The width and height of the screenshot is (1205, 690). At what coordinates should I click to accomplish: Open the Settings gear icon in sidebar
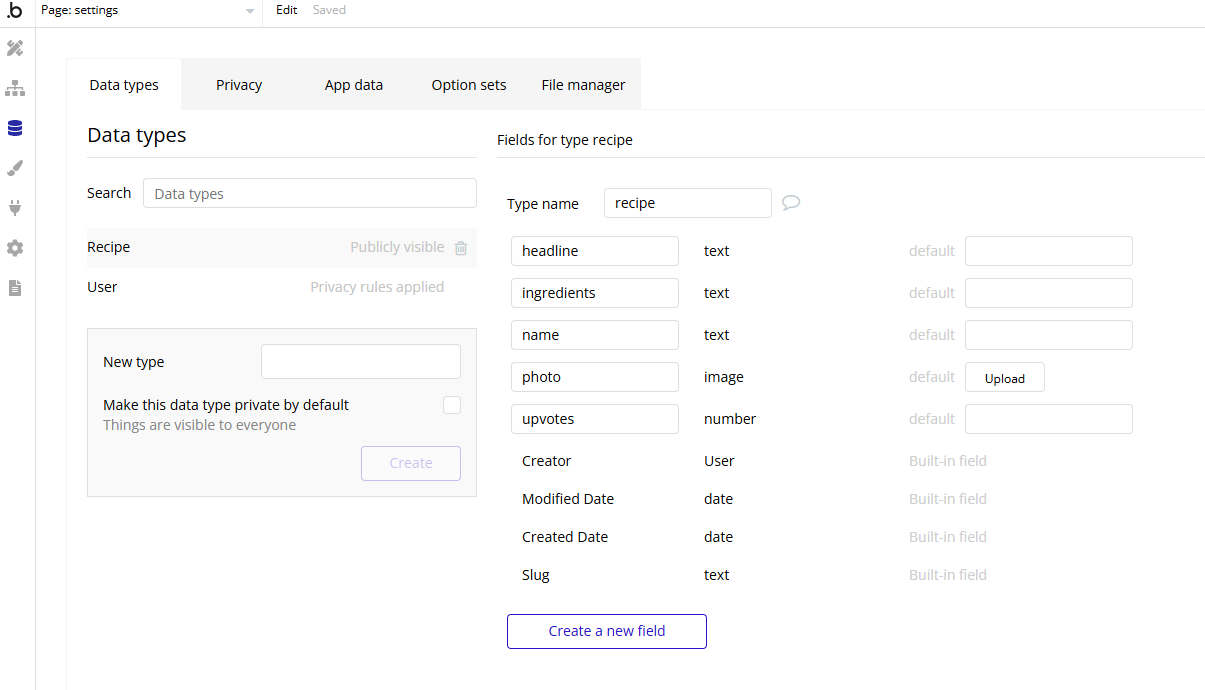coord(15,248)
